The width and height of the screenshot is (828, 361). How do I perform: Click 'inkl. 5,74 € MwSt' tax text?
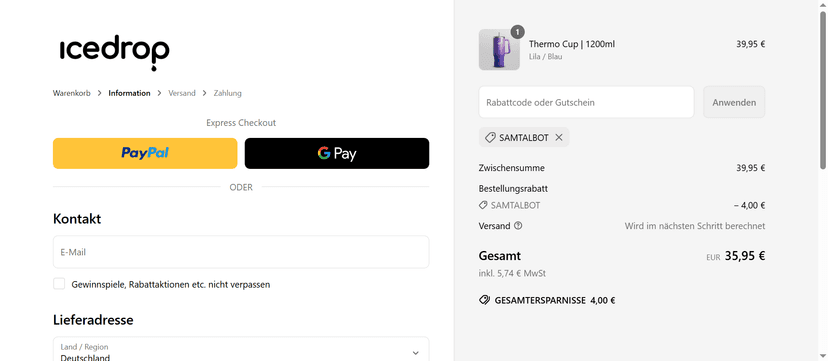pos(512,273)
